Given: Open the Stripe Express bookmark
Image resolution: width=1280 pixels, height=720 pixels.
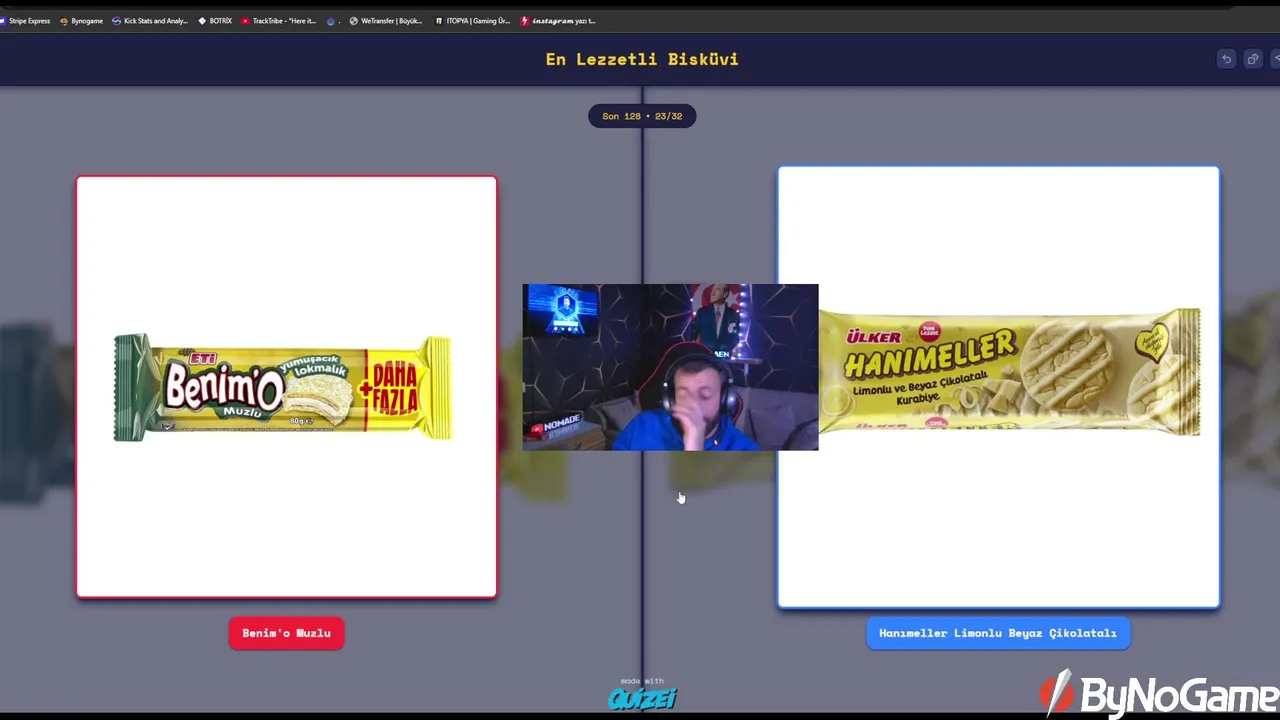Looking at the screenshot, I should (x=27, y=20).
